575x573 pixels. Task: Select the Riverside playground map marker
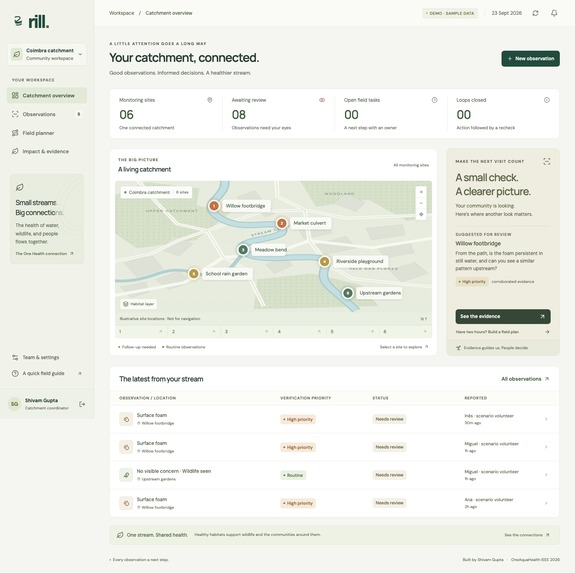(x=324, y=262)
